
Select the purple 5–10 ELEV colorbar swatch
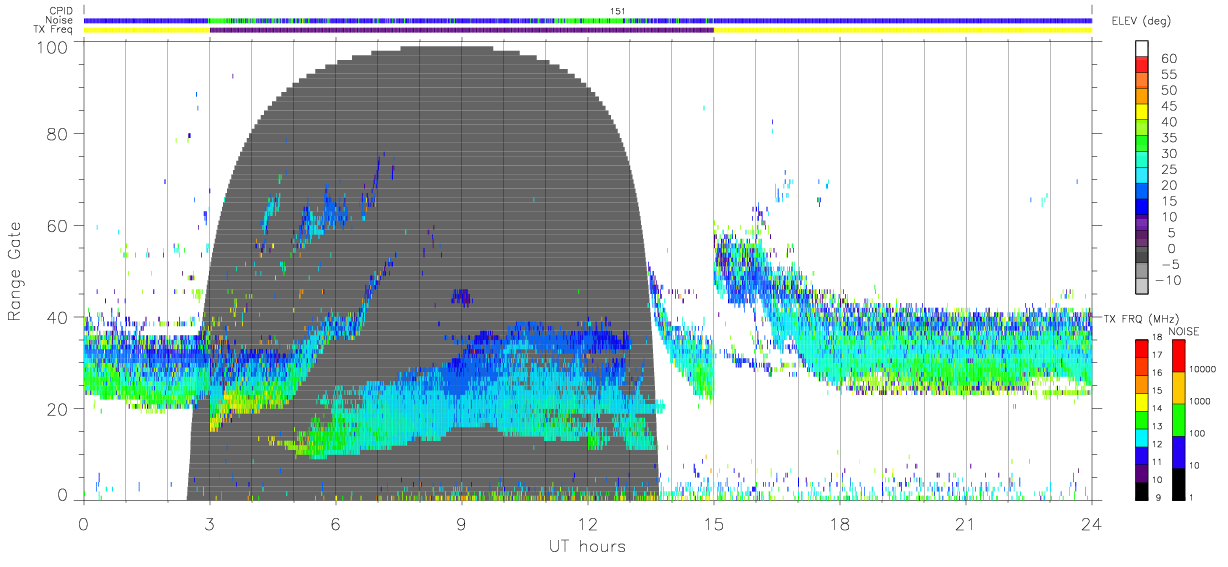[1142, 222]
